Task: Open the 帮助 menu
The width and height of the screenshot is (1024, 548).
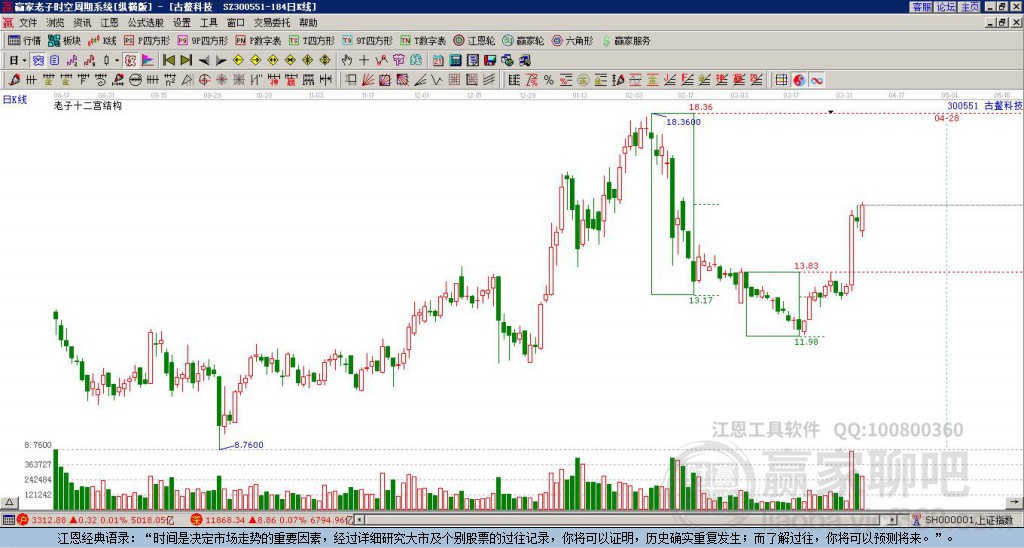Action: tap(308, 23)
